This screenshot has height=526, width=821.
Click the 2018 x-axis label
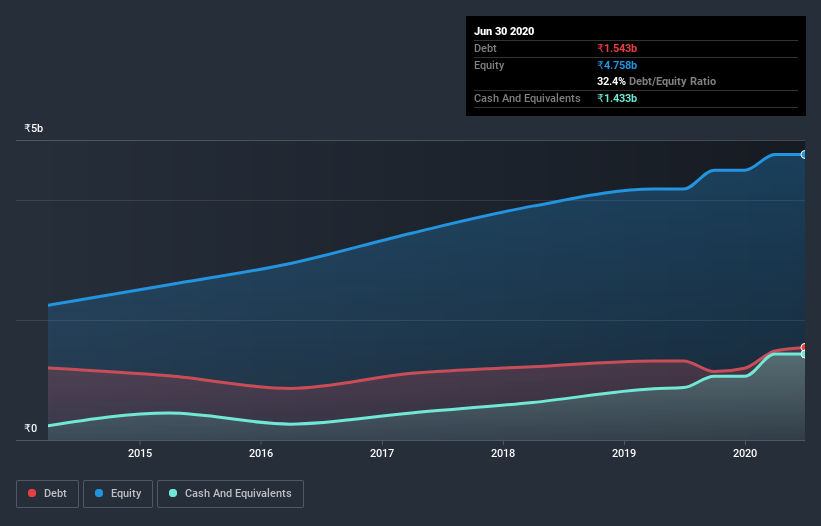coord(503,453)
